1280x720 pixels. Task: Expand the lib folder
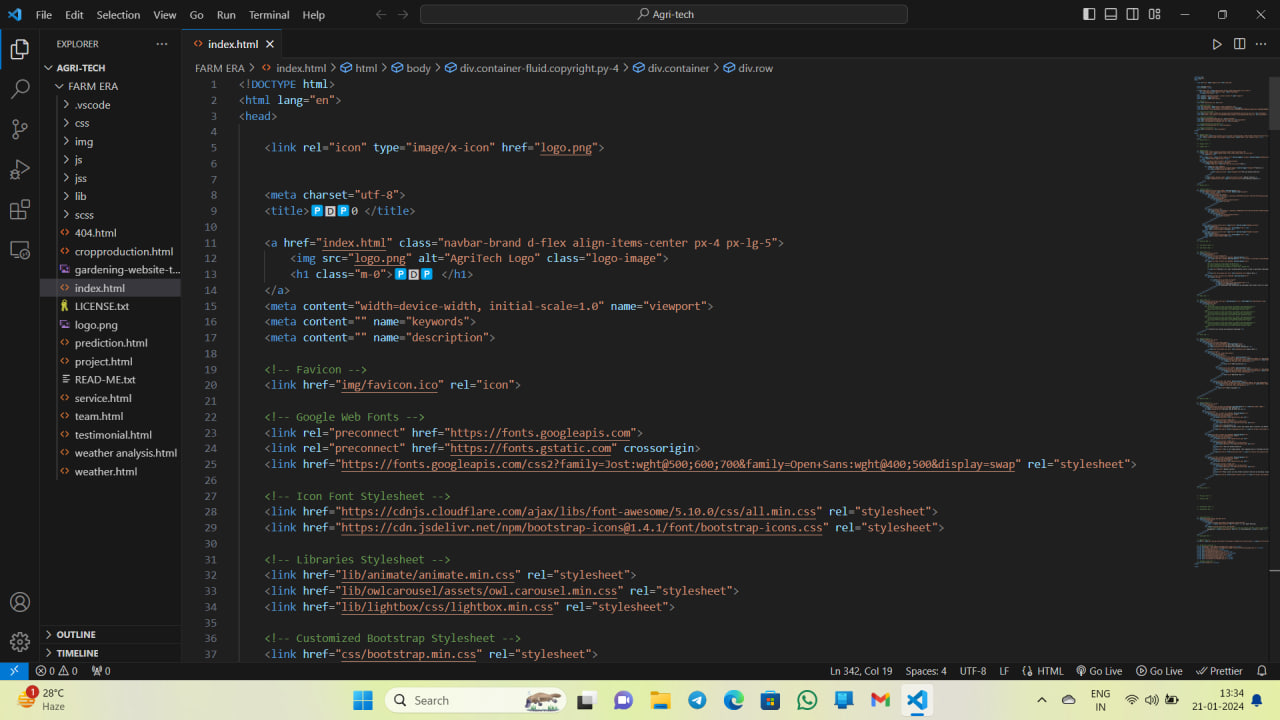[110, 196]
